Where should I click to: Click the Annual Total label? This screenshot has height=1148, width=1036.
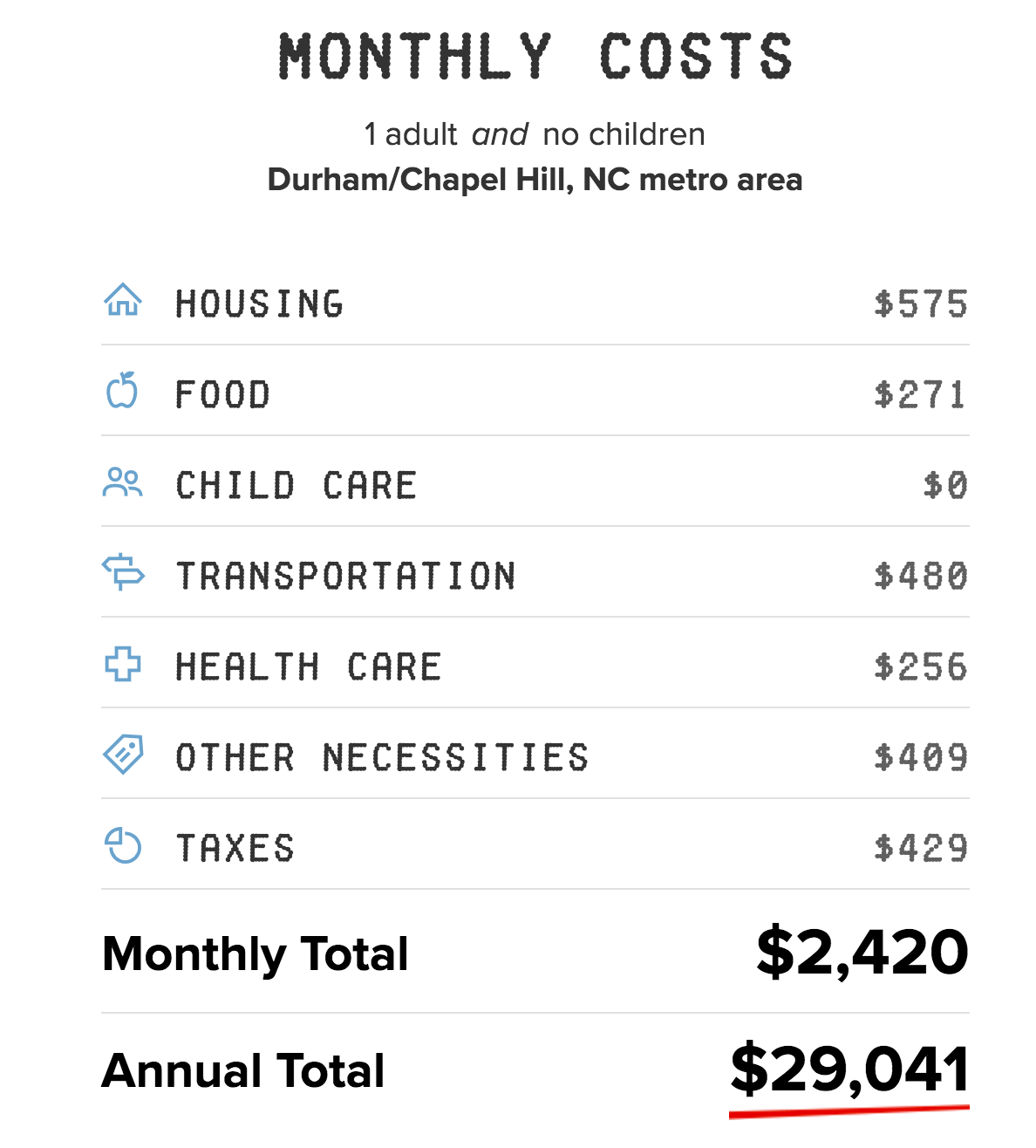point(243,1071)
